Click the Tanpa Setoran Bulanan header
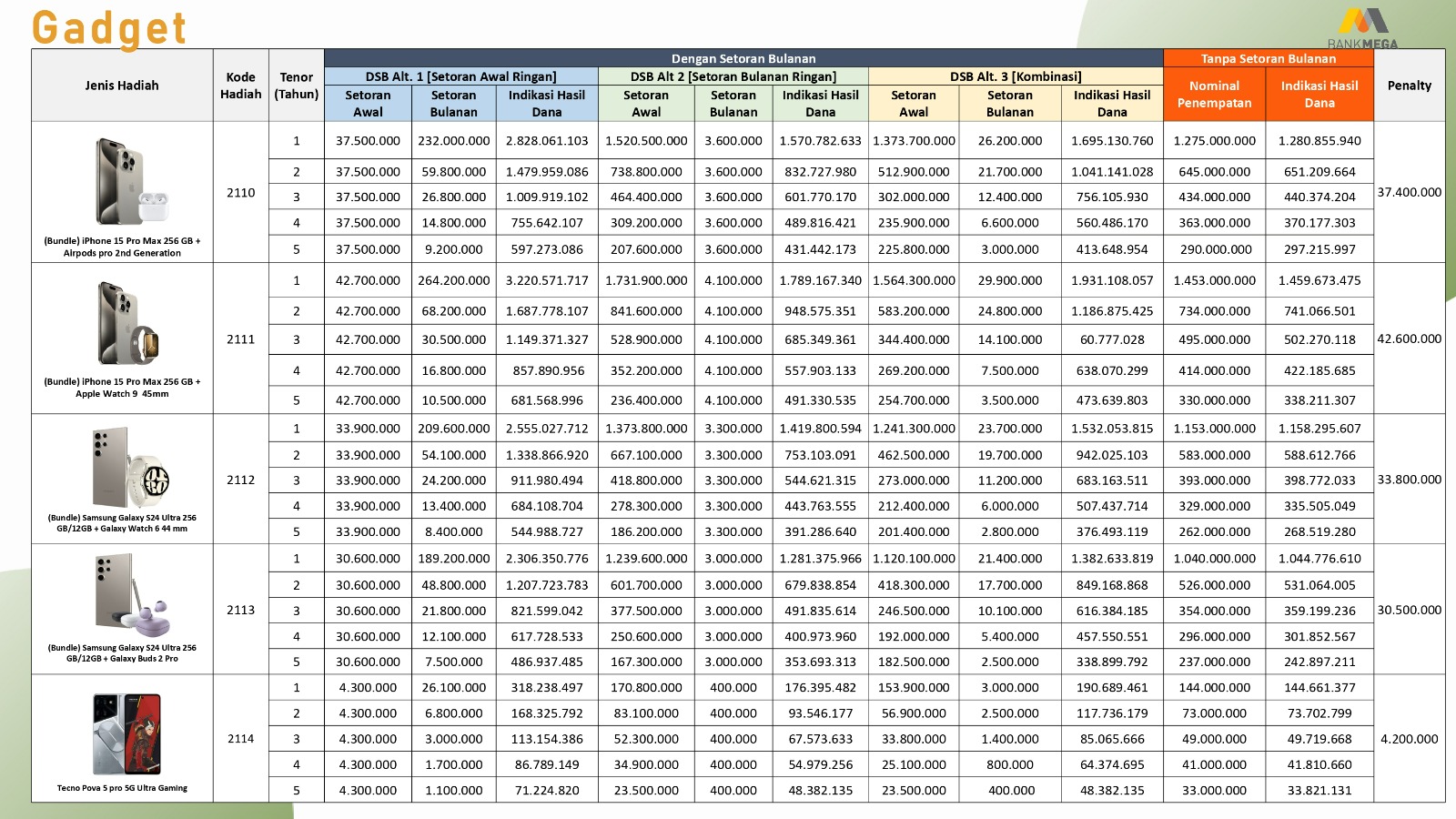This screenshot has width=1456, height=819. click(1268, 58)
